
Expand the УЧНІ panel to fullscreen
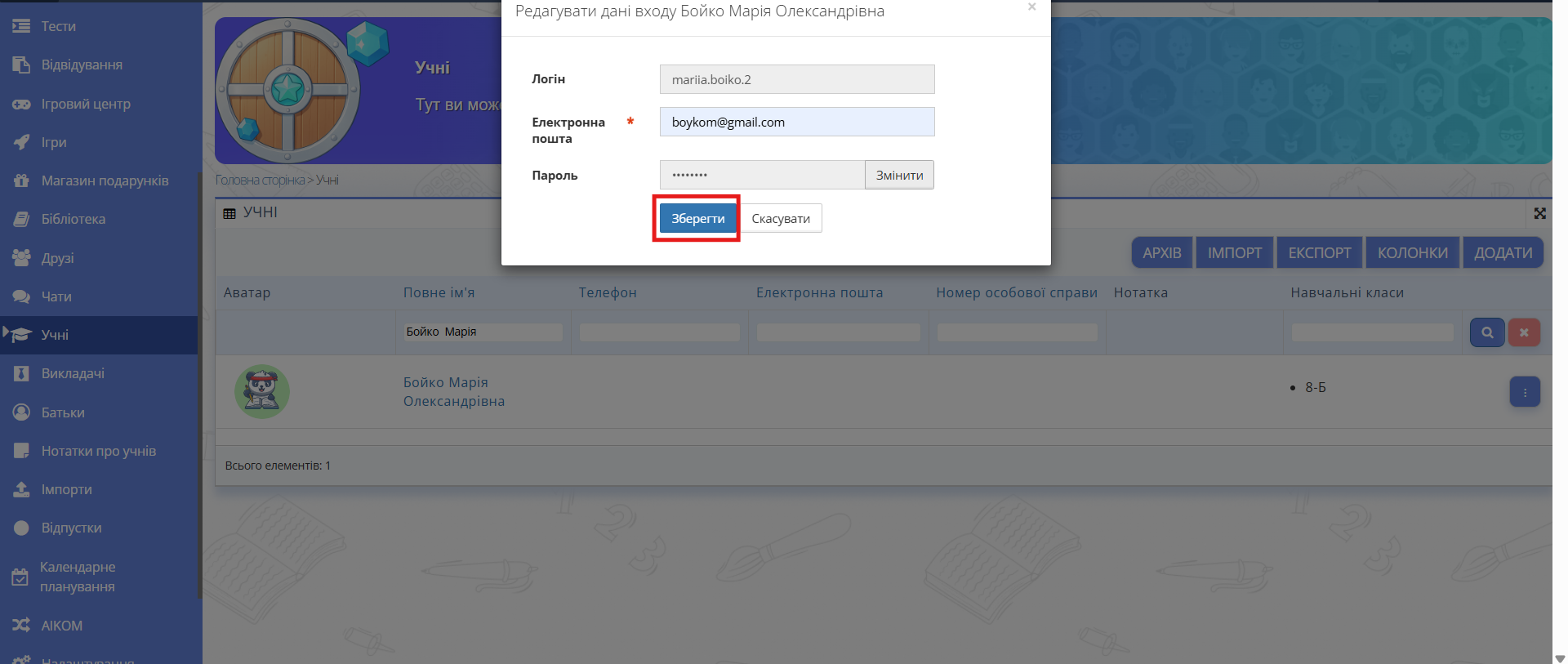pyautogui.click(x=1539, y=213)
